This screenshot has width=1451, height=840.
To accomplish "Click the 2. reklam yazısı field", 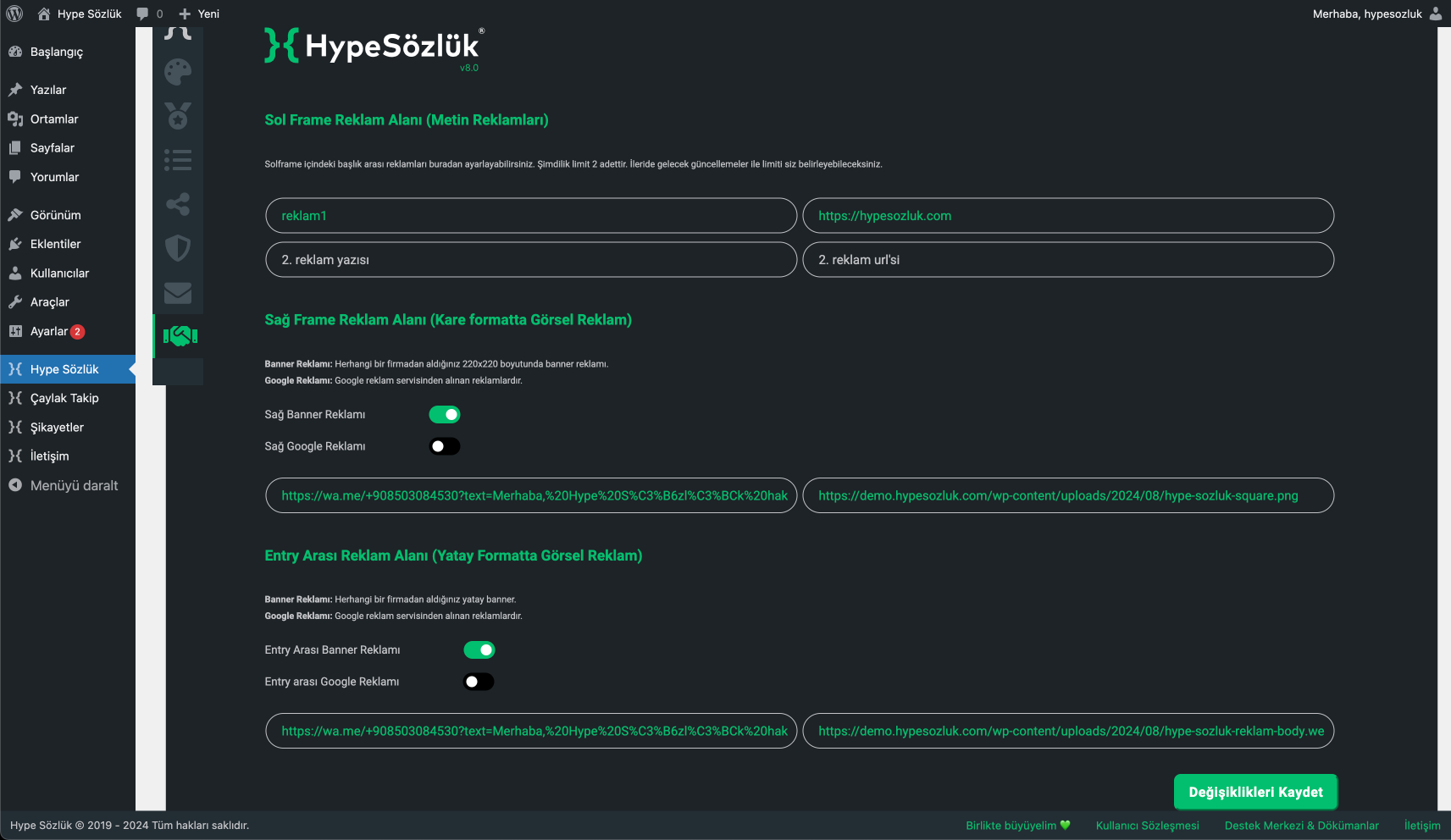I will 531,260.
